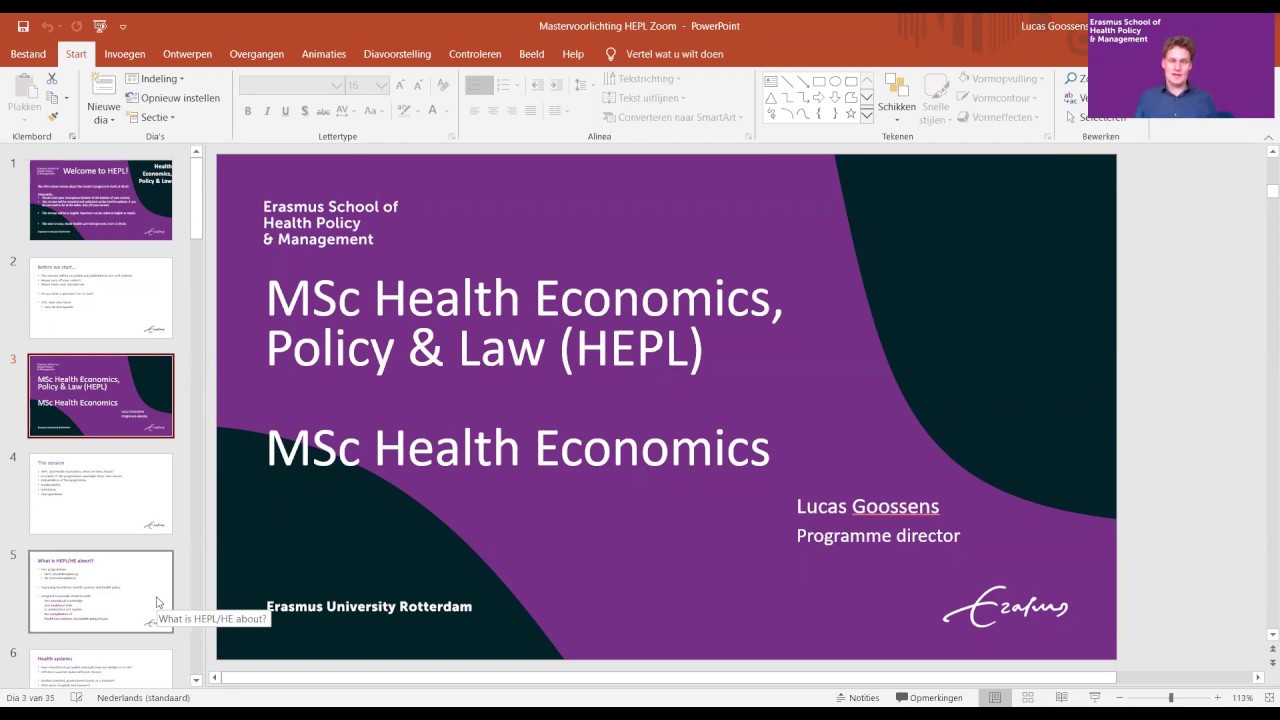Open the font name combo box
The height and width of the screenshot is (720, 1280).
tap(292, 86)
